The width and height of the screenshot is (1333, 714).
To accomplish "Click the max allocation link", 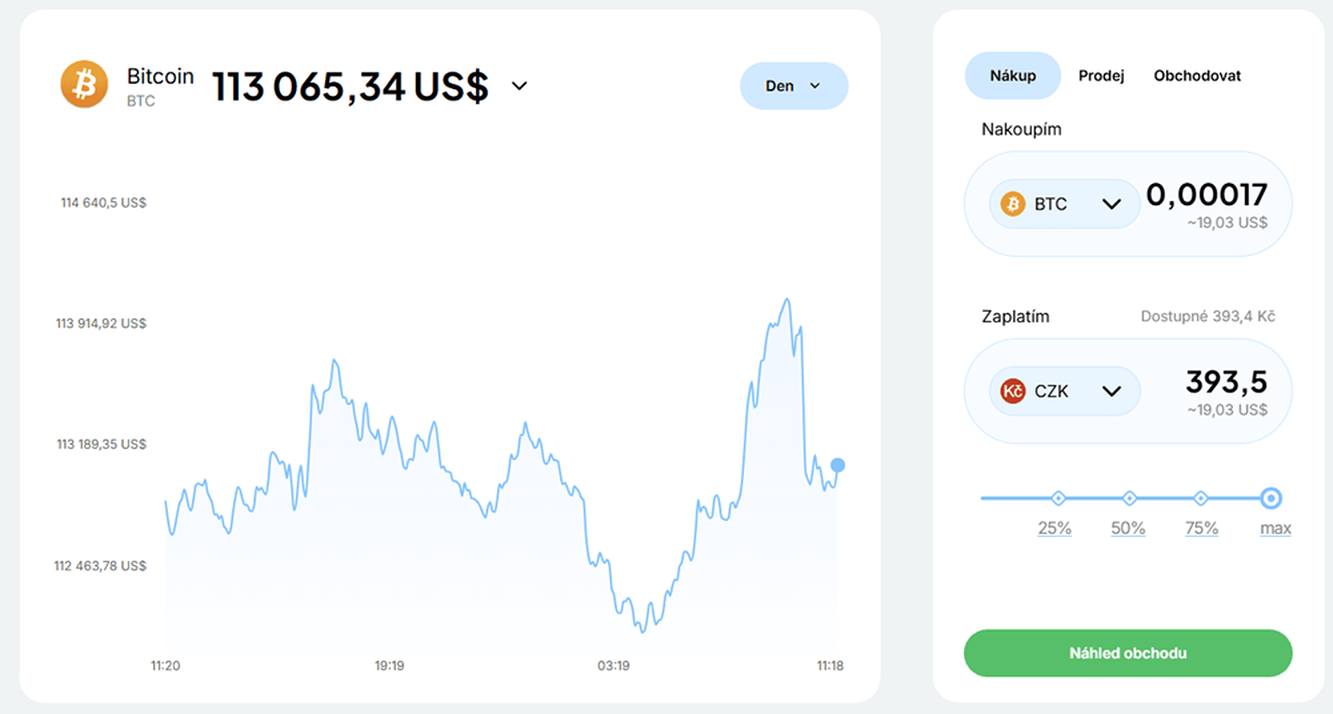I will [x=1275, y=528].
